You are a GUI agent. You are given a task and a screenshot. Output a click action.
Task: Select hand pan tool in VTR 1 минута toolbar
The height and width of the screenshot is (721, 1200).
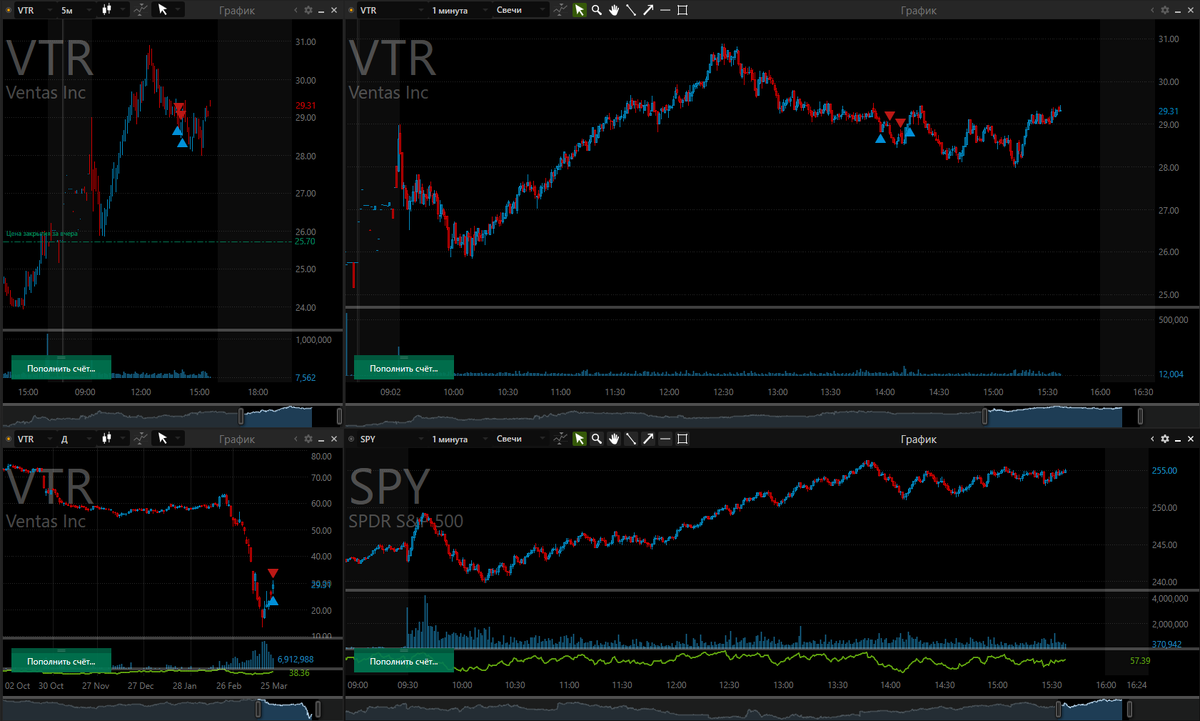[x=613, y=10]
